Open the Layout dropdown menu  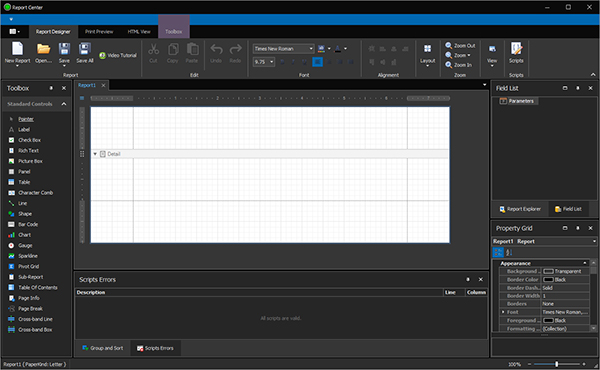point(427,54)
